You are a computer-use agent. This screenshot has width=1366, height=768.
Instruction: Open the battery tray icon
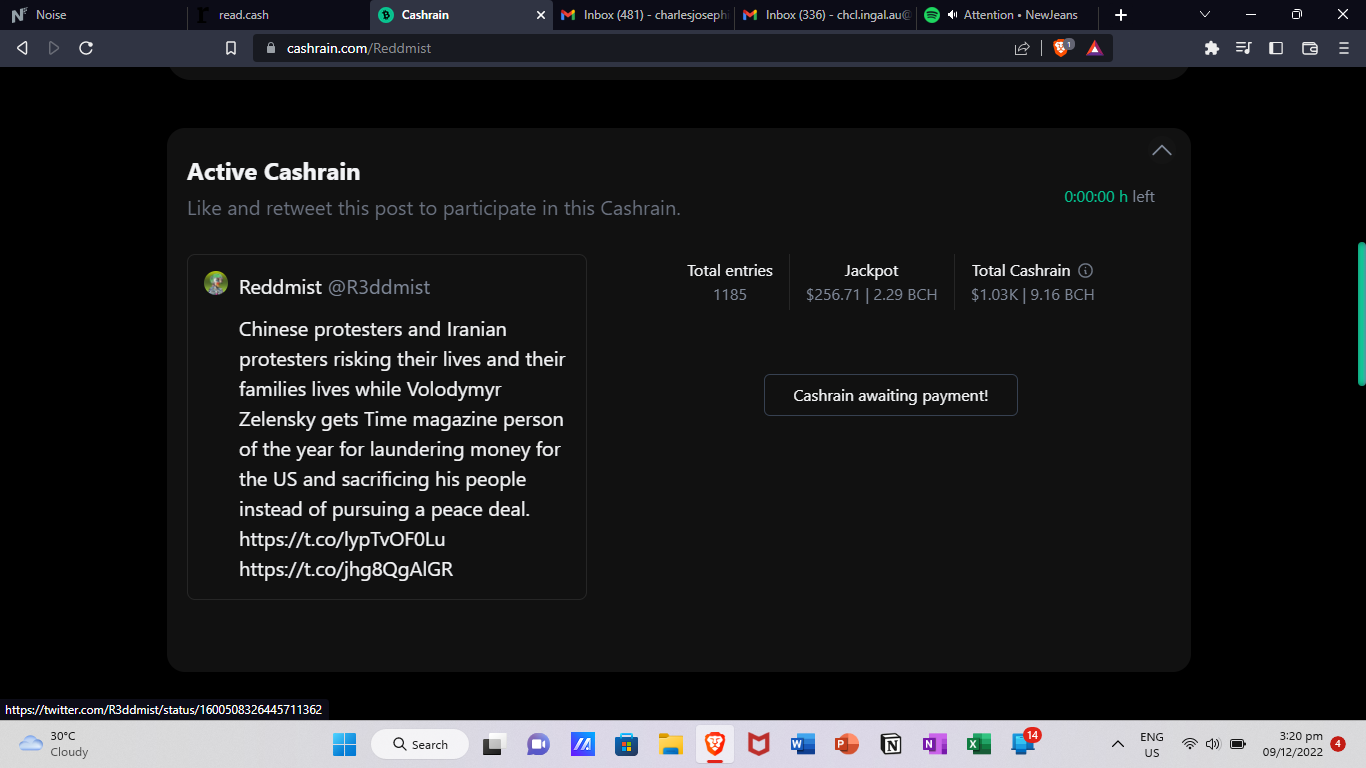[1238, 744]
